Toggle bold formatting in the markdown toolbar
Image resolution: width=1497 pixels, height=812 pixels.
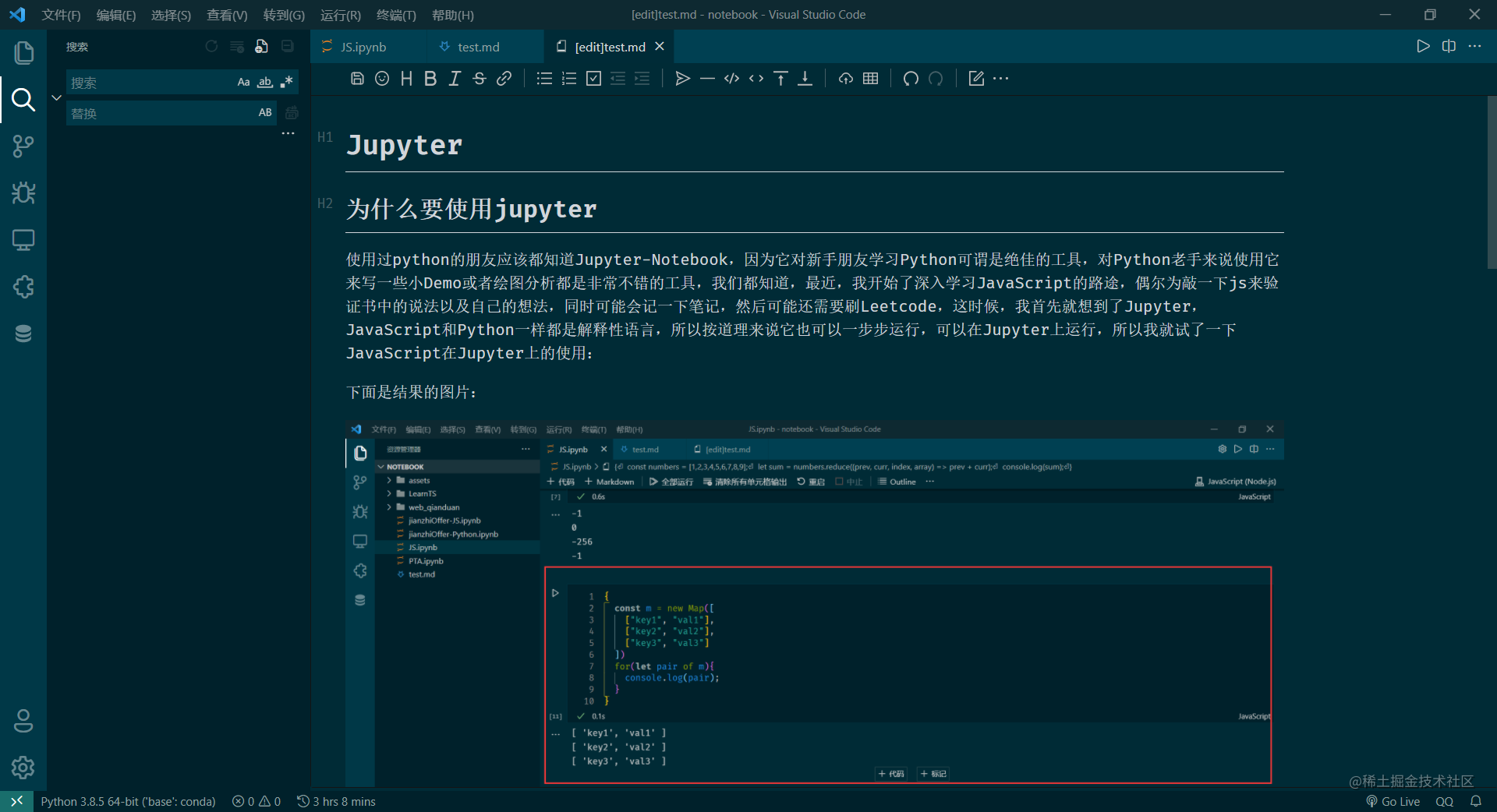pos(430,78)
